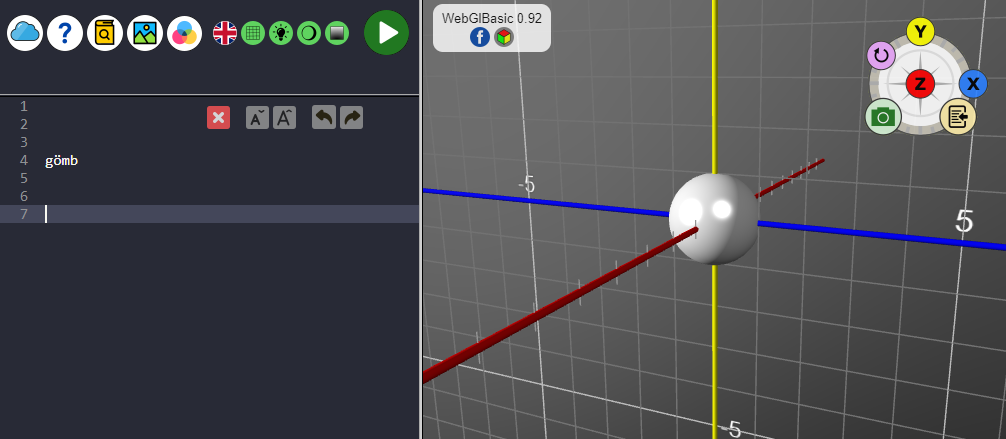
Task: Redo the last code edit
Action: (x=351, y=117)
